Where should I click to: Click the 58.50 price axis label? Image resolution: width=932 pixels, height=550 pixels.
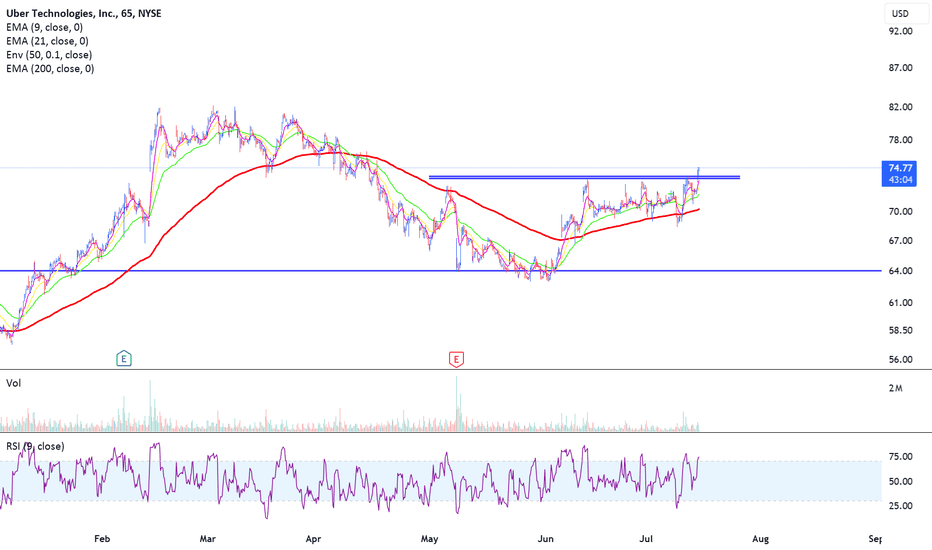[900, 330]
